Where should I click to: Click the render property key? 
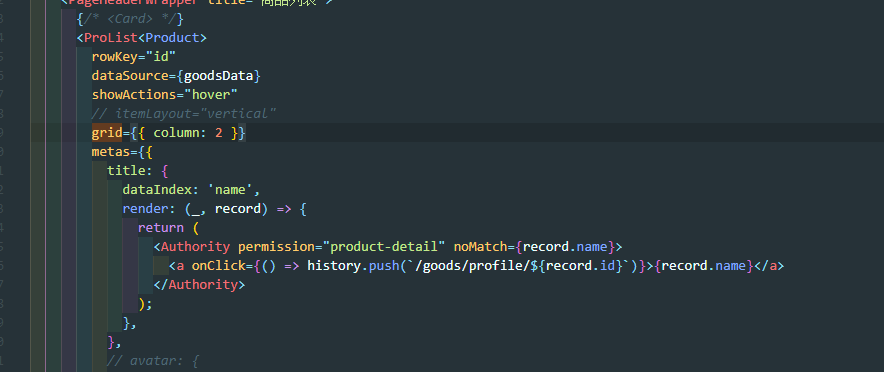(145, 209)
